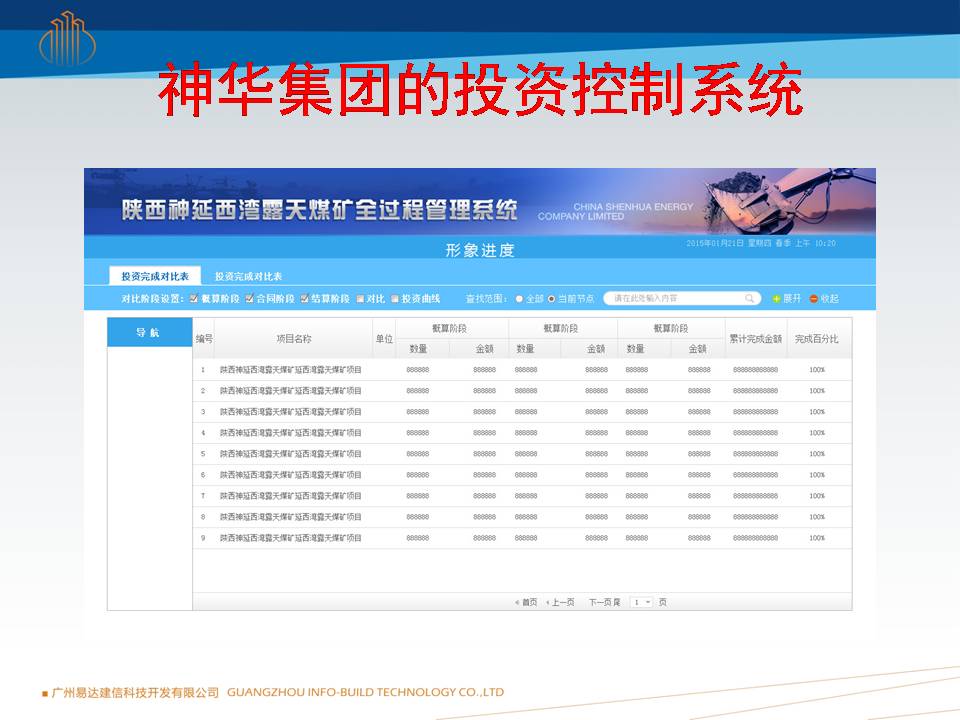Select the active white 投资完成对比表 tab
The image size is (960, 720).
tap(155, 276)
